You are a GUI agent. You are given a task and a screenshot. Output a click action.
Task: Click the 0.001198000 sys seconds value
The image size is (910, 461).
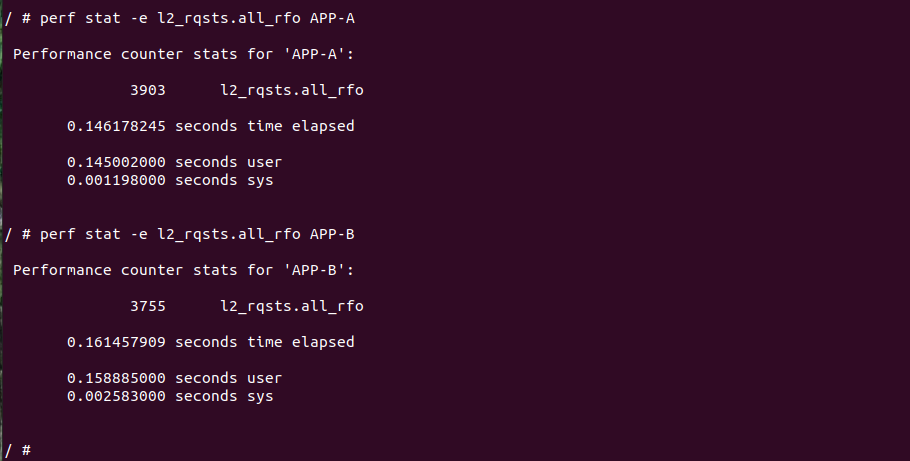(x=116, y=181)
